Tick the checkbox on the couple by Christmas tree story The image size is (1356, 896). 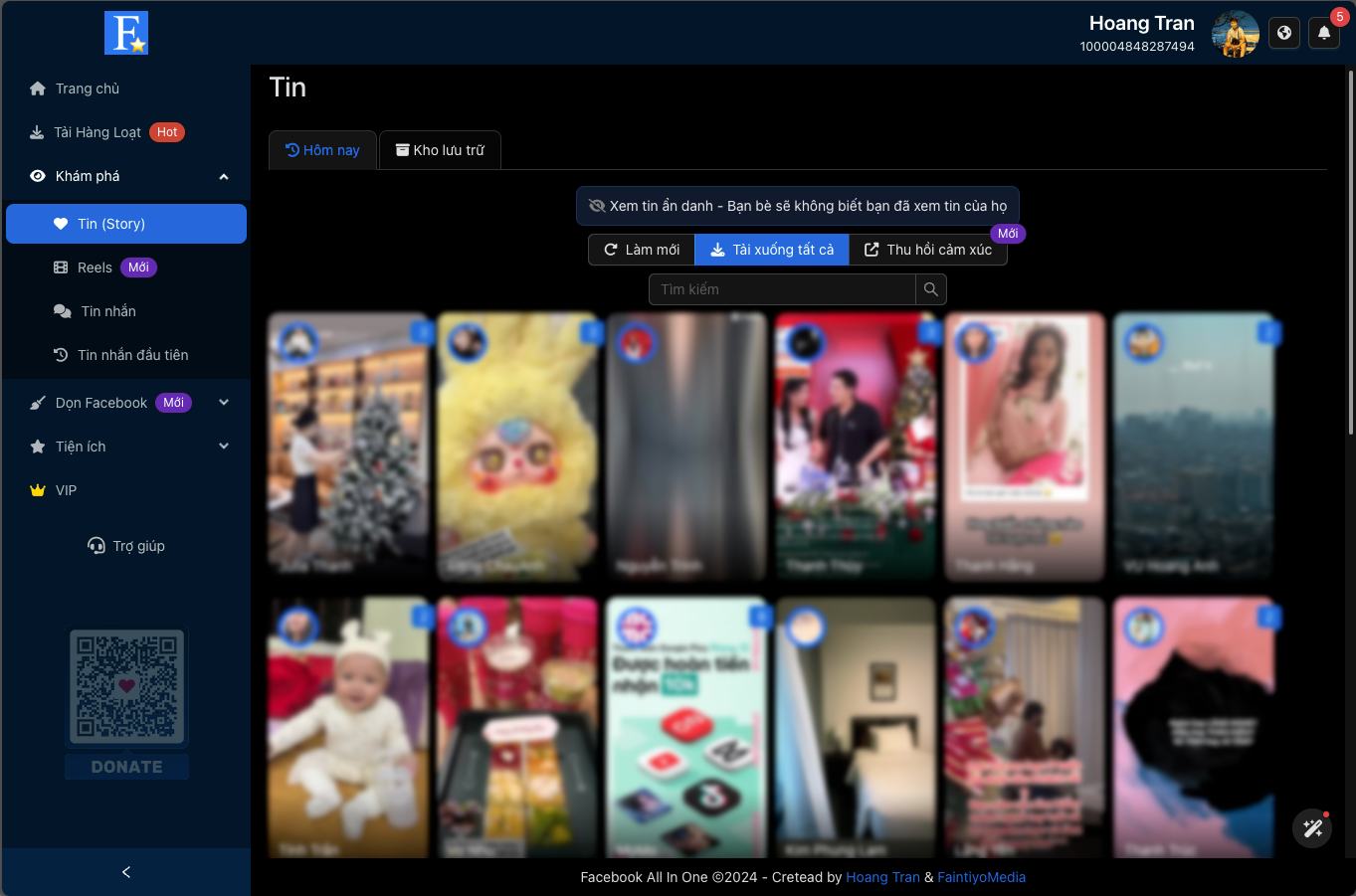click(x=929, y=332)
